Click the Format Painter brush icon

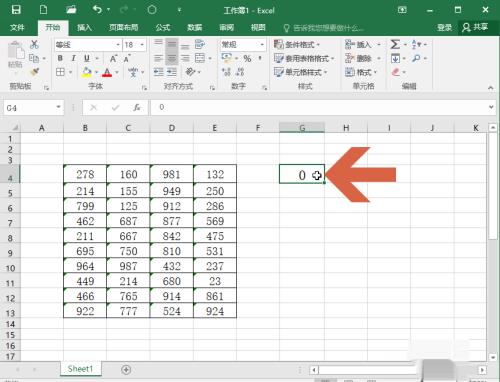[34, 72]
